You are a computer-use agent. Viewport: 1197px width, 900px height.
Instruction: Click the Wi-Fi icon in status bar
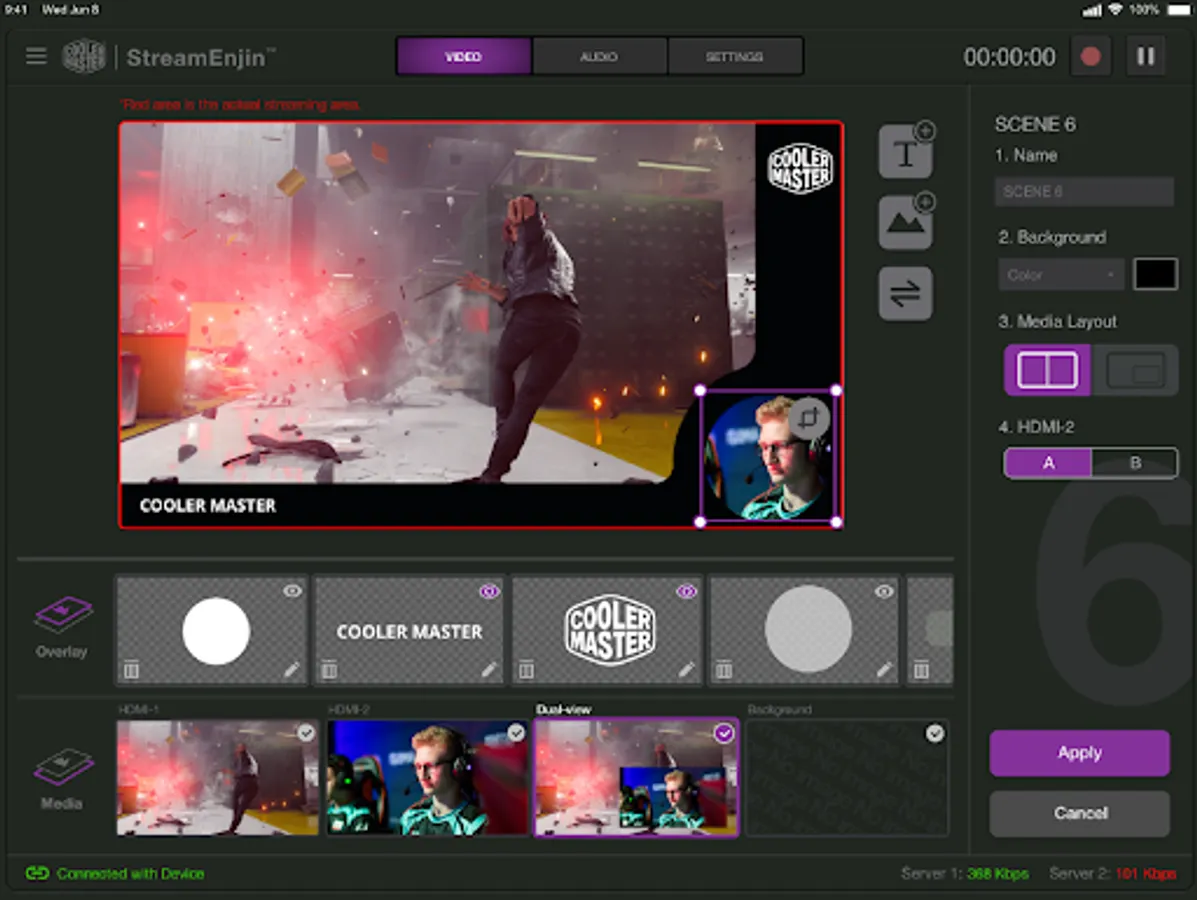coord(1116,10)
